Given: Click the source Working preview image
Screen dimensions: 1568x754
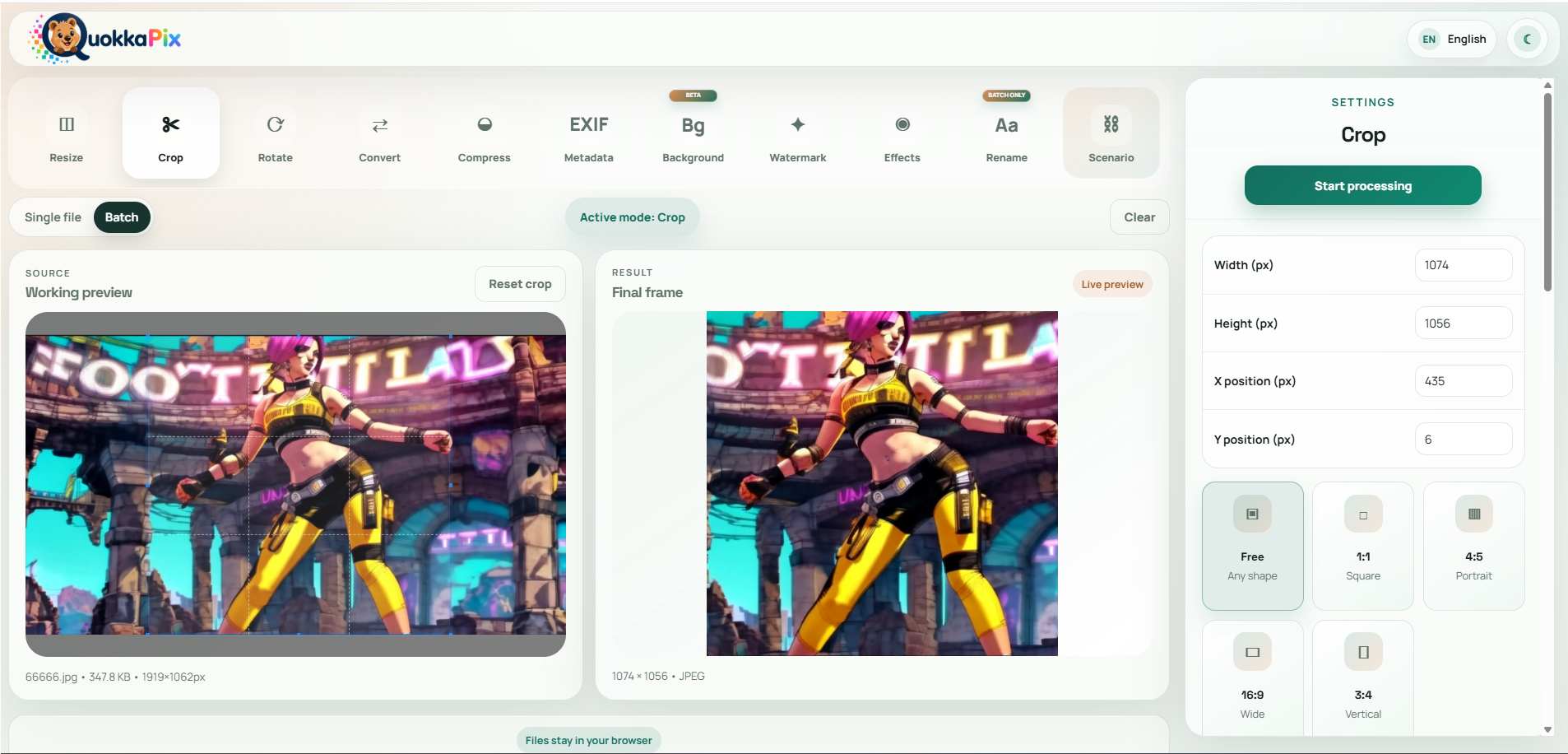Looking at the screenshot, I should pos(295,484).
